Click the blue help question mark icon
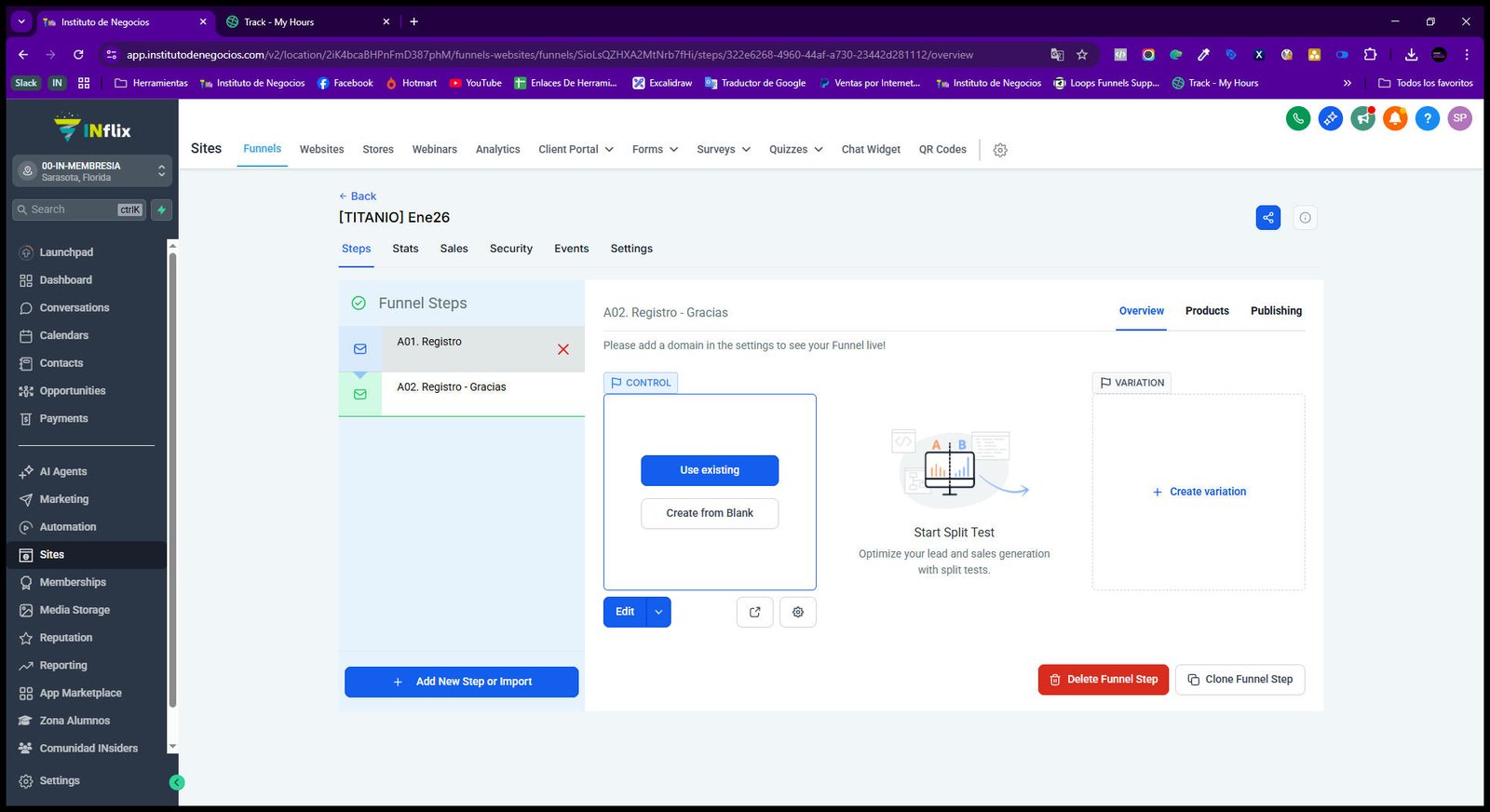This screenshot has height=812, width=1490. point(1428,118)
